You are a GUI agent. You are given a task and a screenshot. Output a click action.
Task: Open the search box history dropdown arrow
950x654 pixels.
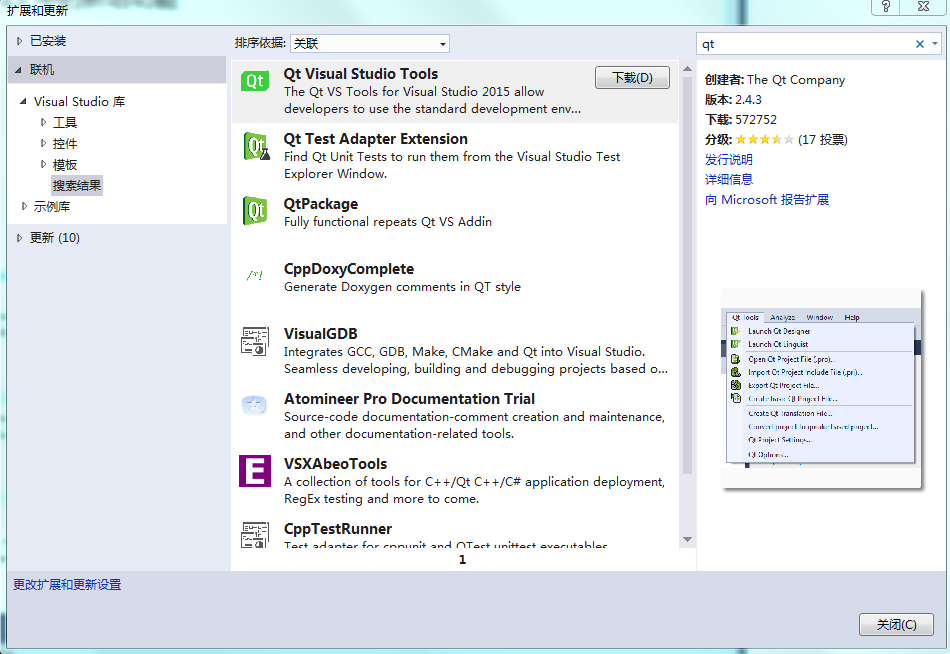(935, 44)
